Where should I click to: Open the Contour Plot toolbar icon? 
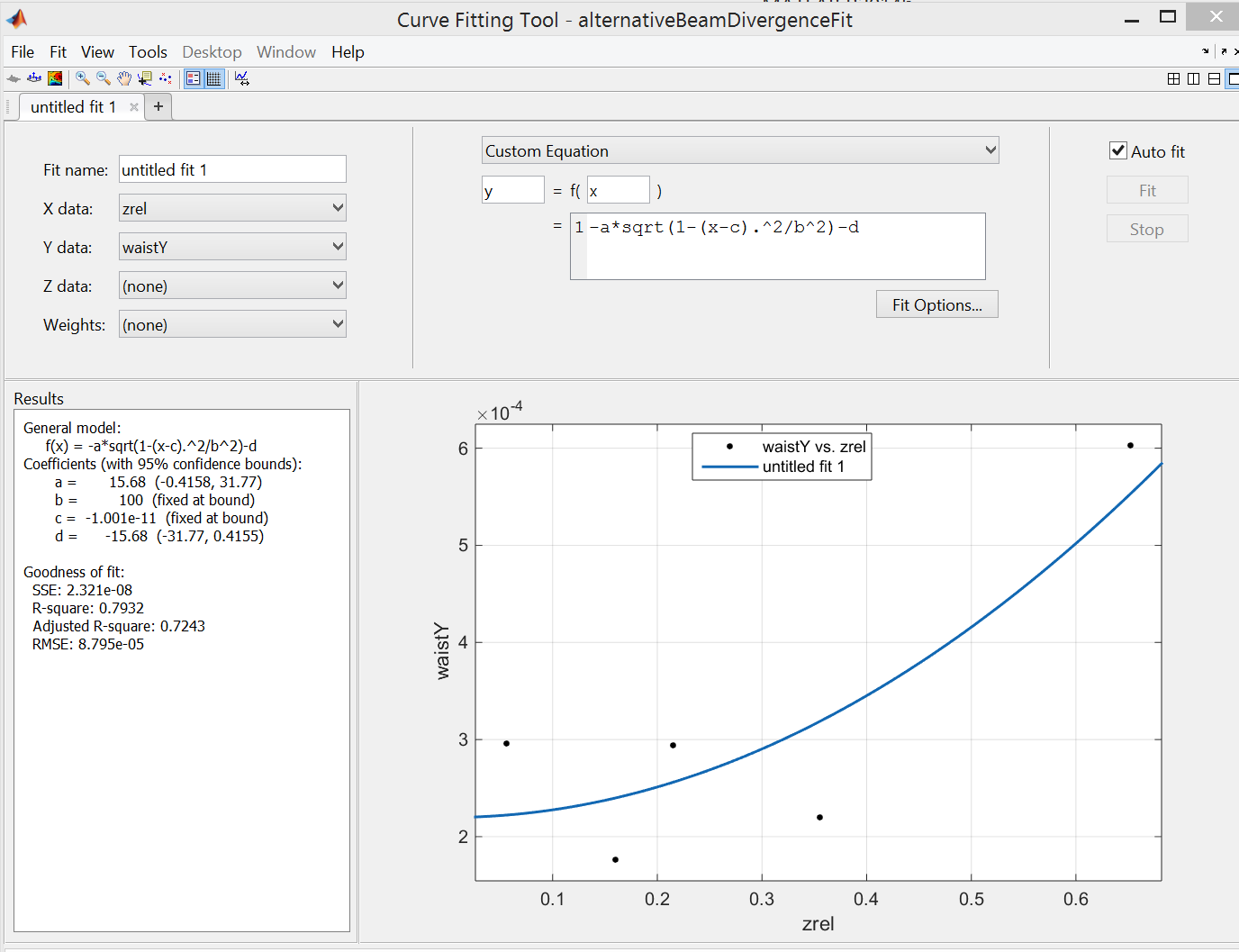(55, 78)
